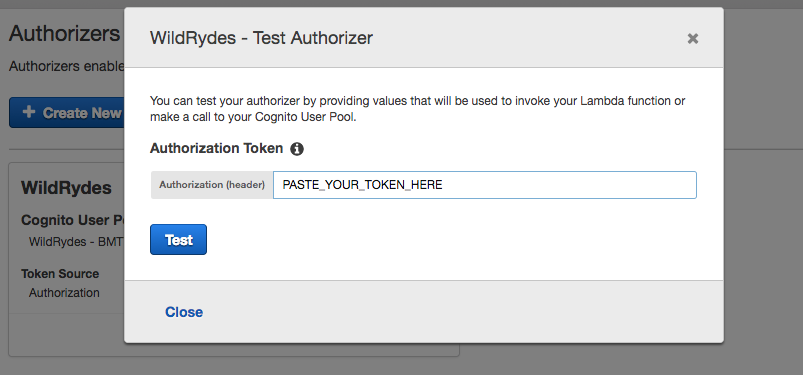
Task: Click the Close link in dialog footer
Action: pyautogui.click(x=184, y=312)
